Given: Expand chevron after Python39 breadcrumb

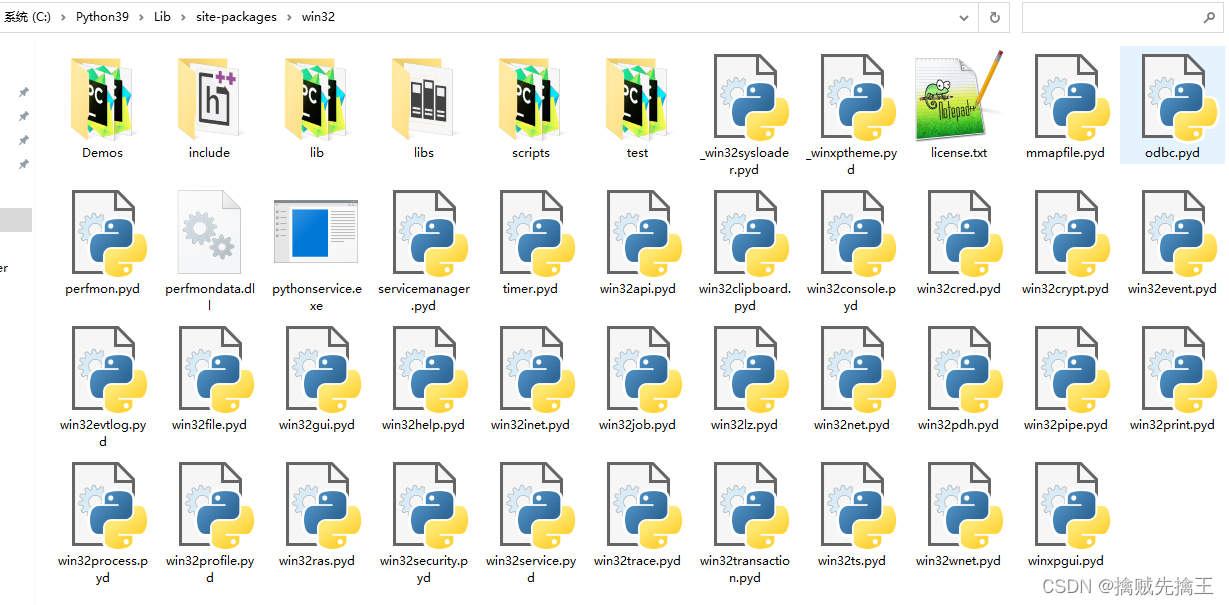Looking at the screenshot, I should (141, 17).
